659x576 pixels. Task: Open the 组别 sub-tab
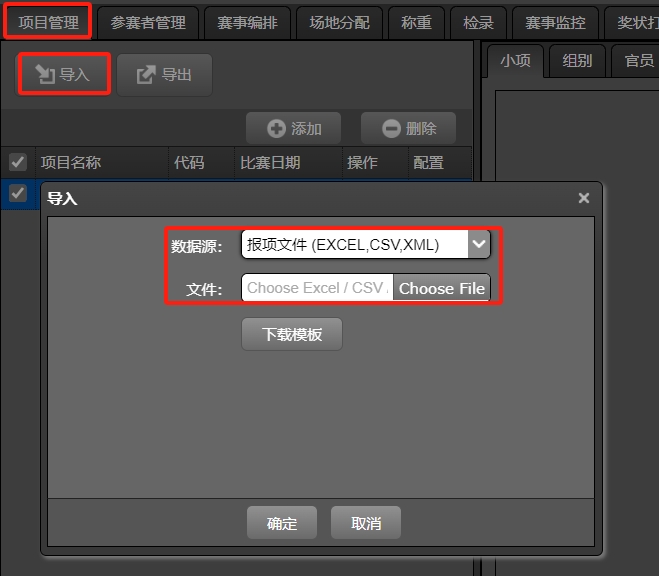pyautogui.click(x=577, y=61)
